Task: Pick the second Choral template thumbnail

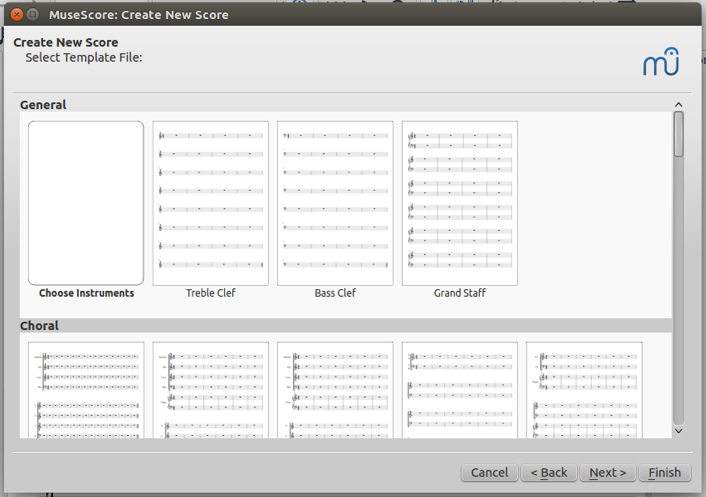Action: point(210,390)
